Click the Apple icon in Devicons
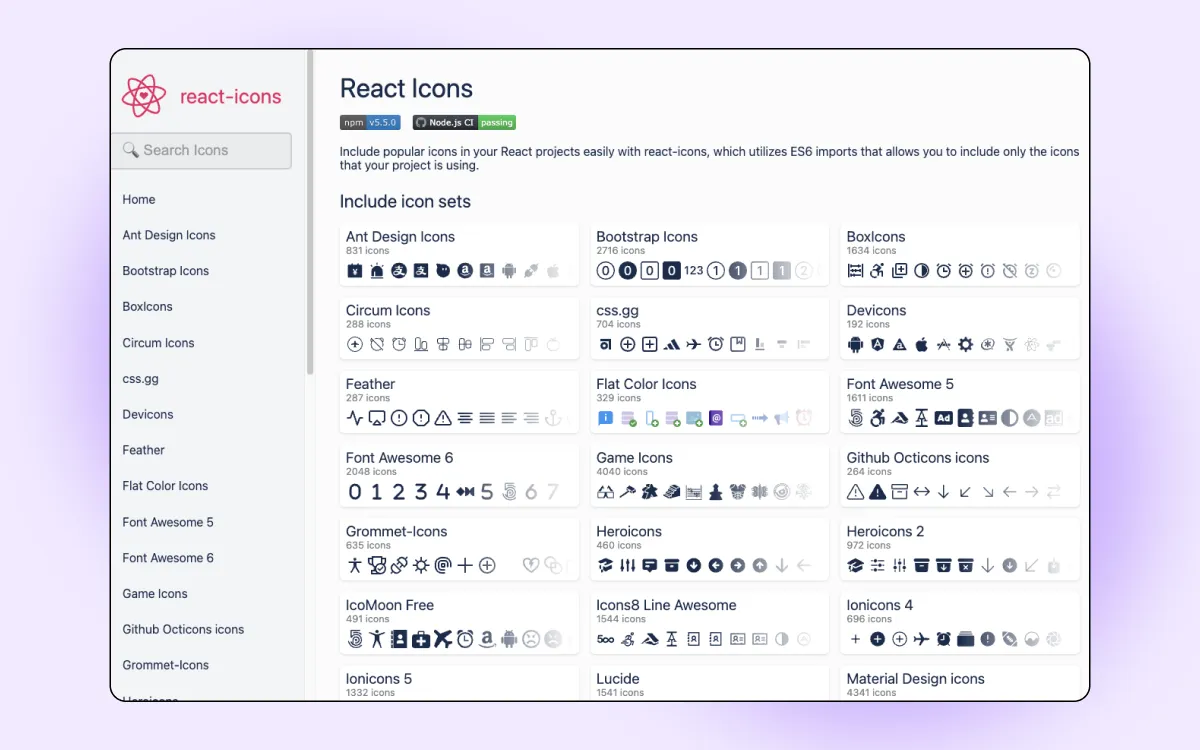 (921, 344)
